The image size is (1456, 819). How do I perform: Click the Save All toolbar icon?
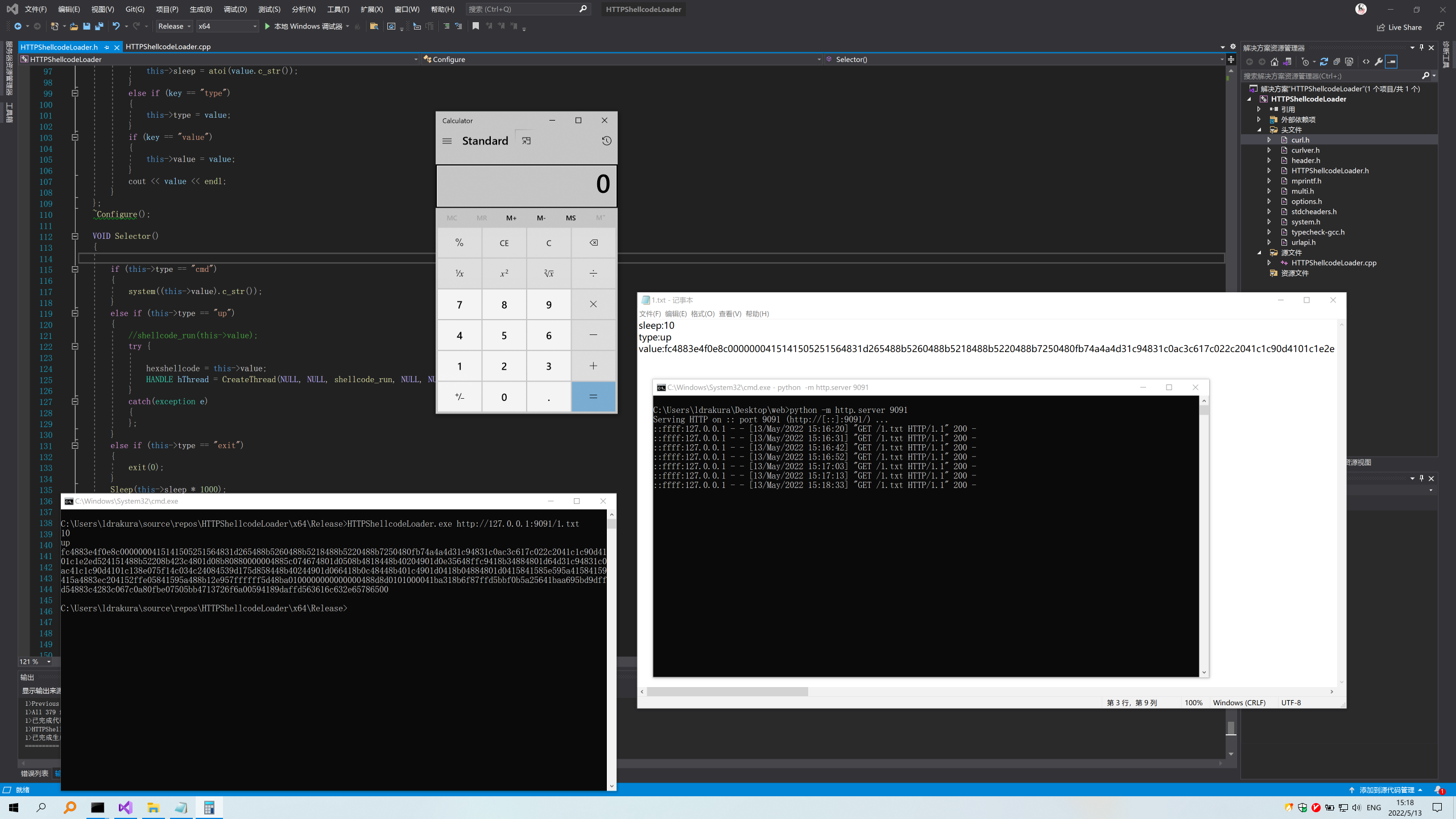(x=99, y=26)
